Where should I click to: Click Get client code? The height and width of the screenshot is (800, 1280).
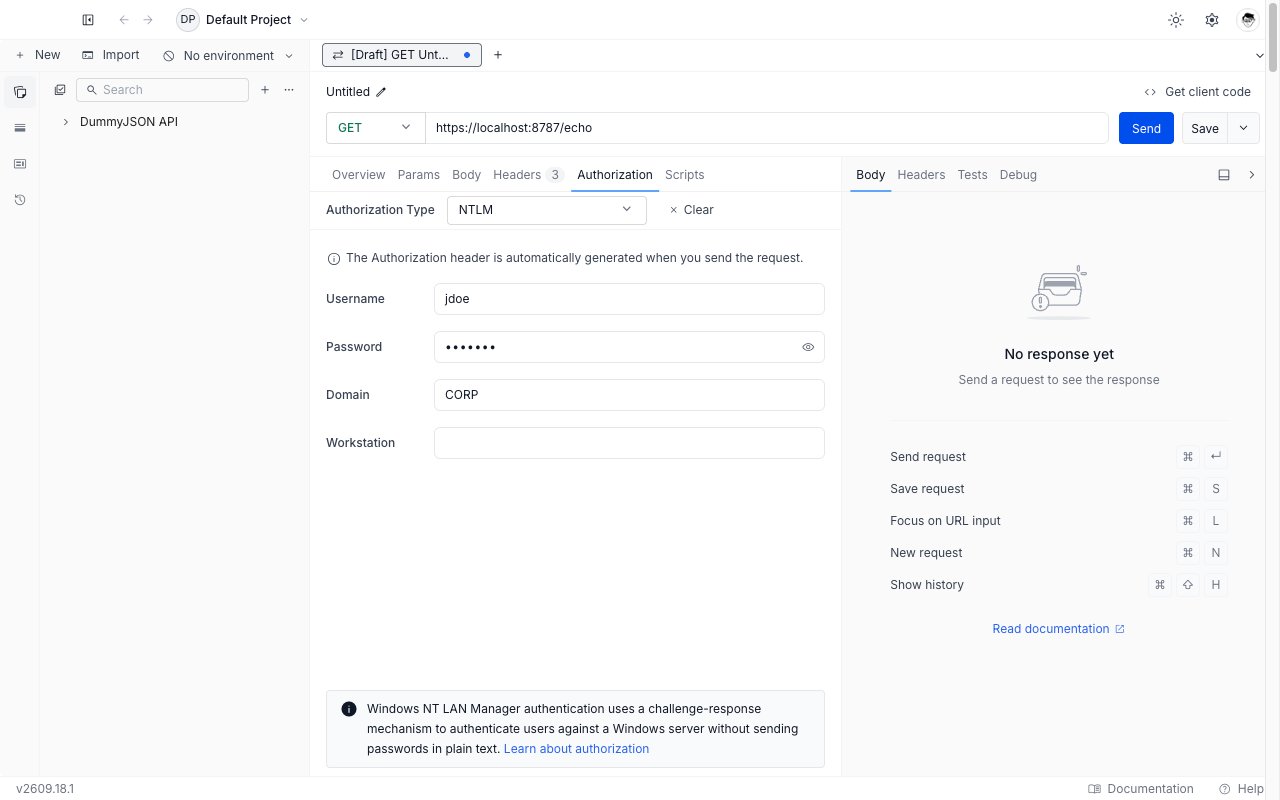pyautogui.click(x=1197, y=92)
